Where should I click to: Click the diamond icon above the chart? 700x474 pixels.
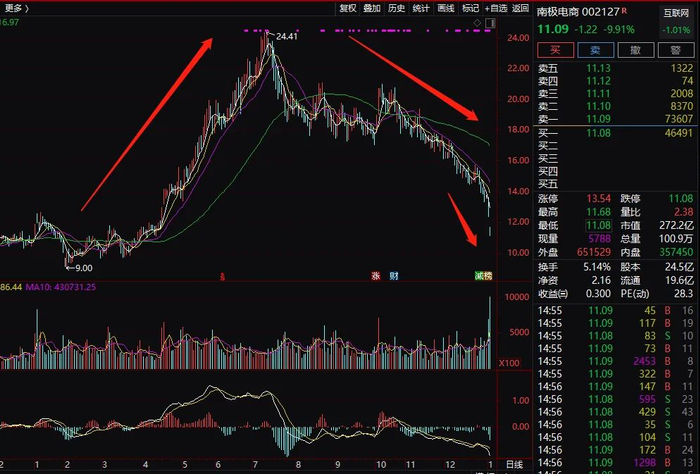tap(477, 23)
